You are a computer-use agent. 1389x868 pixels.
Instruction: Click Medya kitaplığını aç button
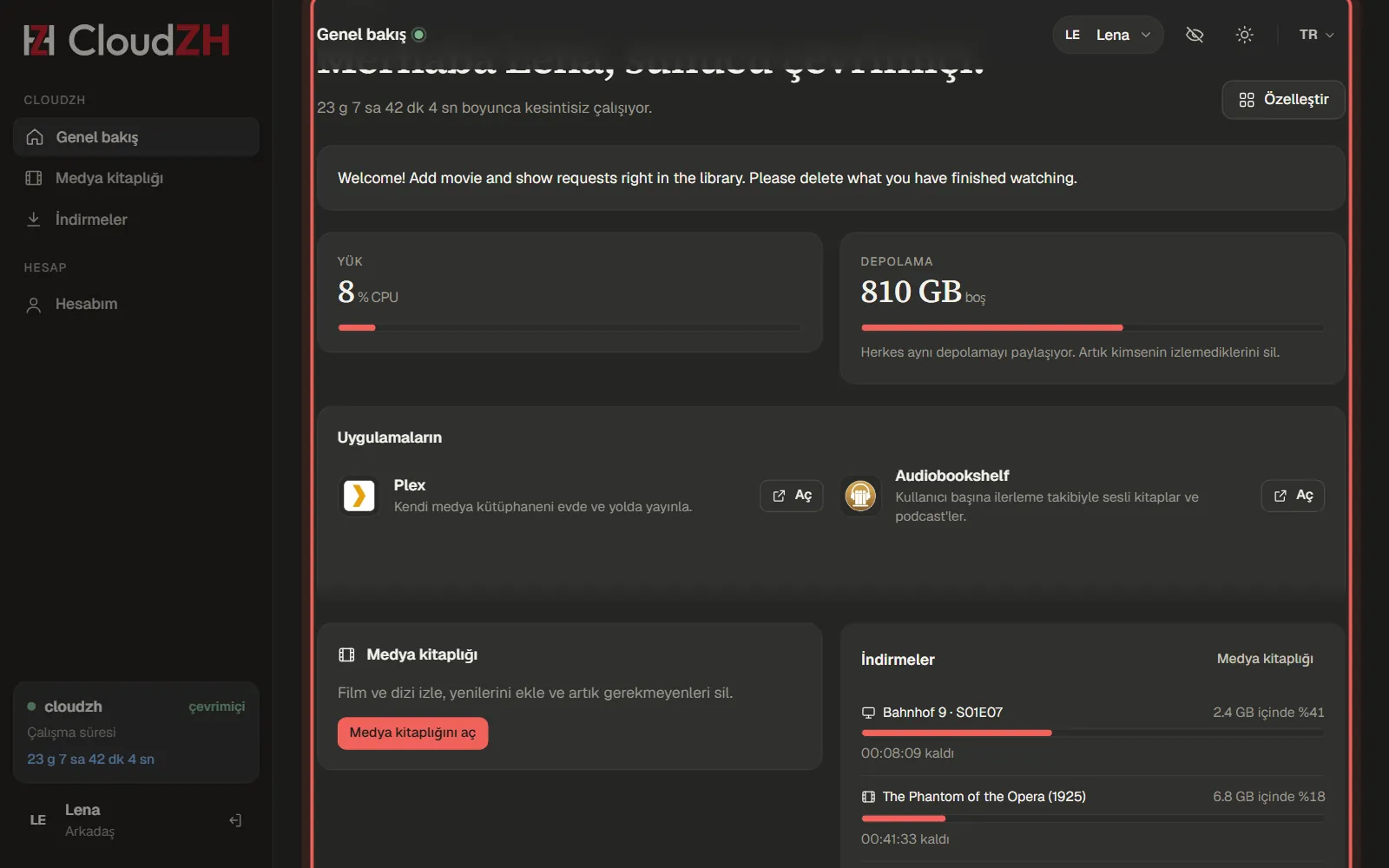pos(412,733)
